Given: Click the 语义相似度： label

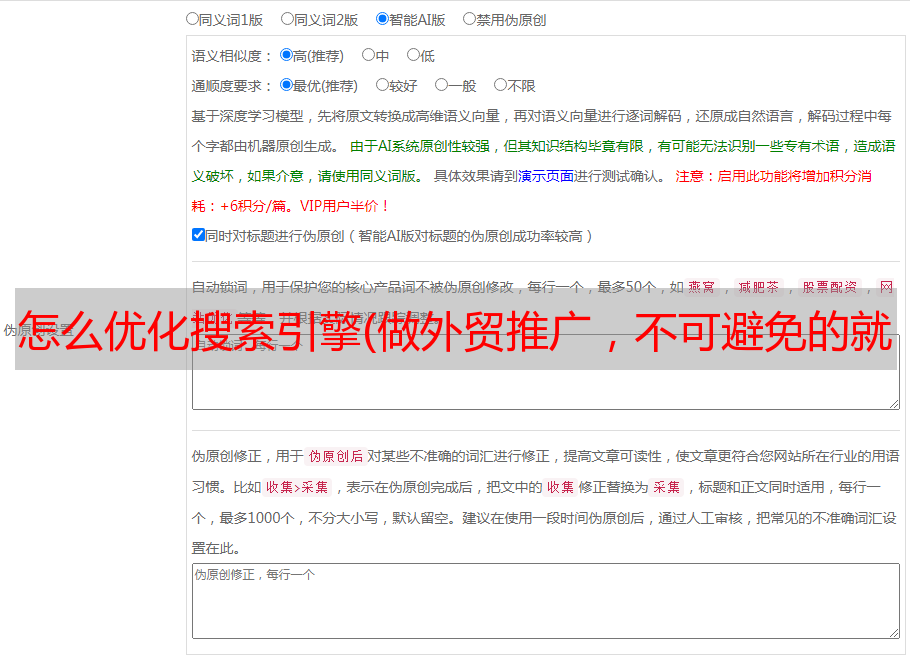Looking at the screenshot, I should (x=232, y=56).
